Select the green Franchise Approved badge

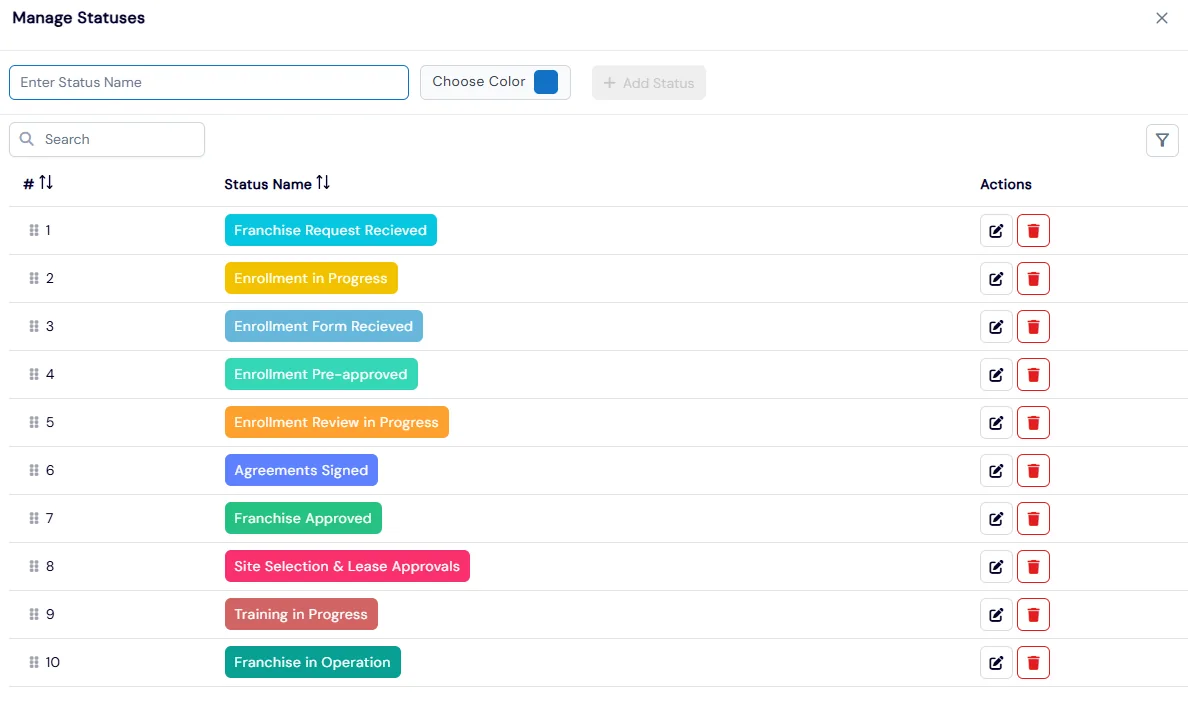[303, 518]
